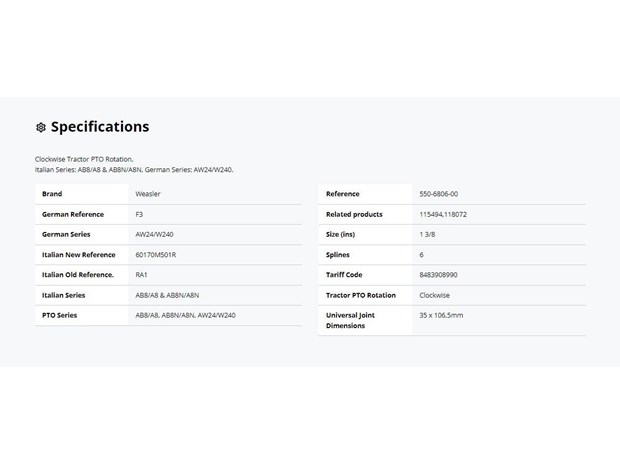The image size is (620, 465).
Task: Click the Size (ins) label
Action: [x=340, y=234]
